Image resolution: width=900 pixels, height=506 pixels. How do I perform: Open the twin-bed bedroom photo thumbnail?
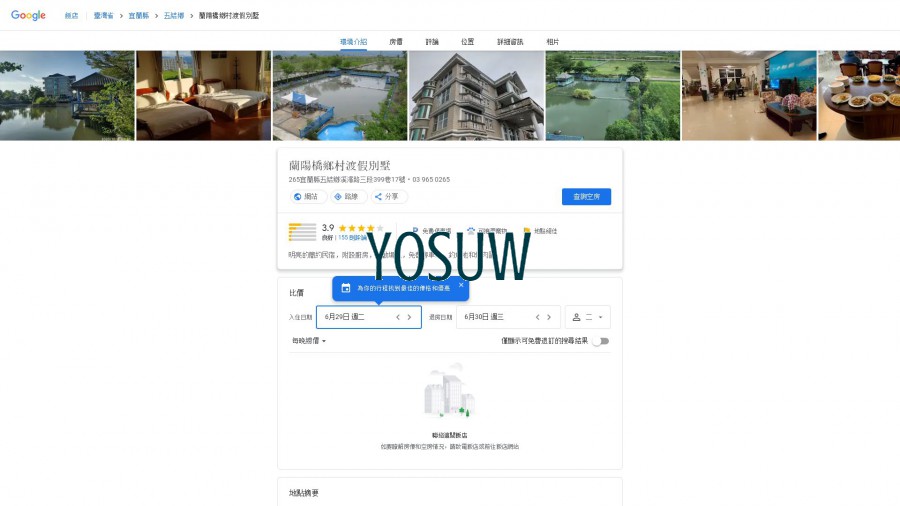(x=203, y=95)
